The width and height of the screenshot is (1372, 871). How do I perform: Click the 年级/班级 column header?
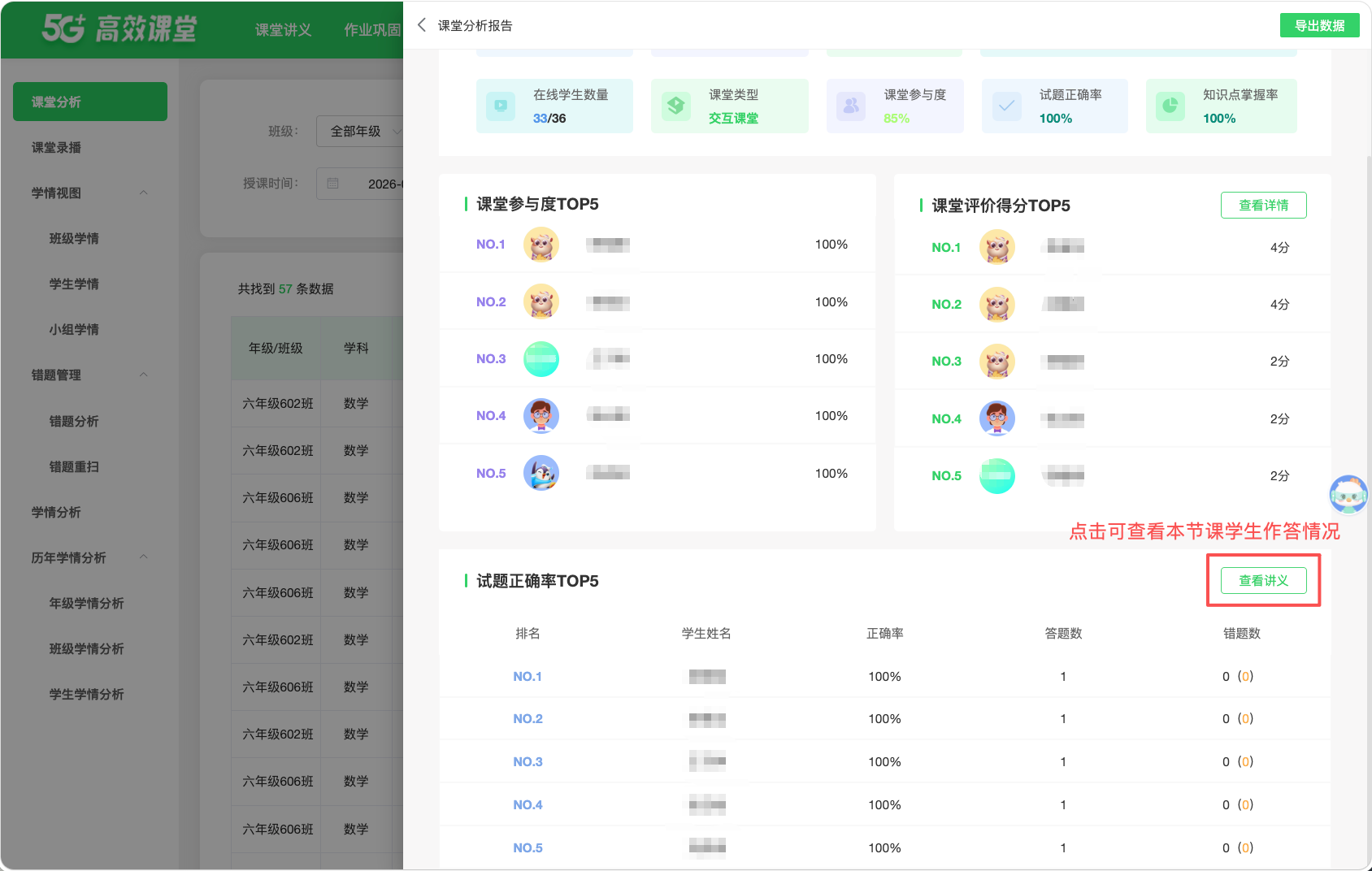click(276, 348)
